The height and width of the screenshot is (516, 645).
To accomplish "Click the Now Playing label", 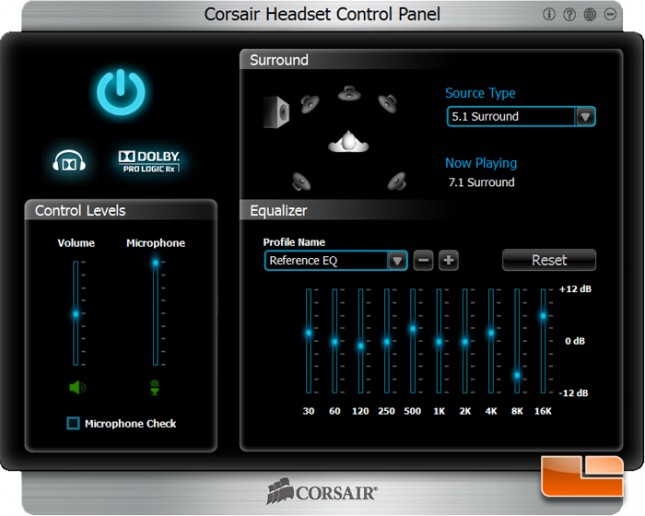I will [481, 163].
